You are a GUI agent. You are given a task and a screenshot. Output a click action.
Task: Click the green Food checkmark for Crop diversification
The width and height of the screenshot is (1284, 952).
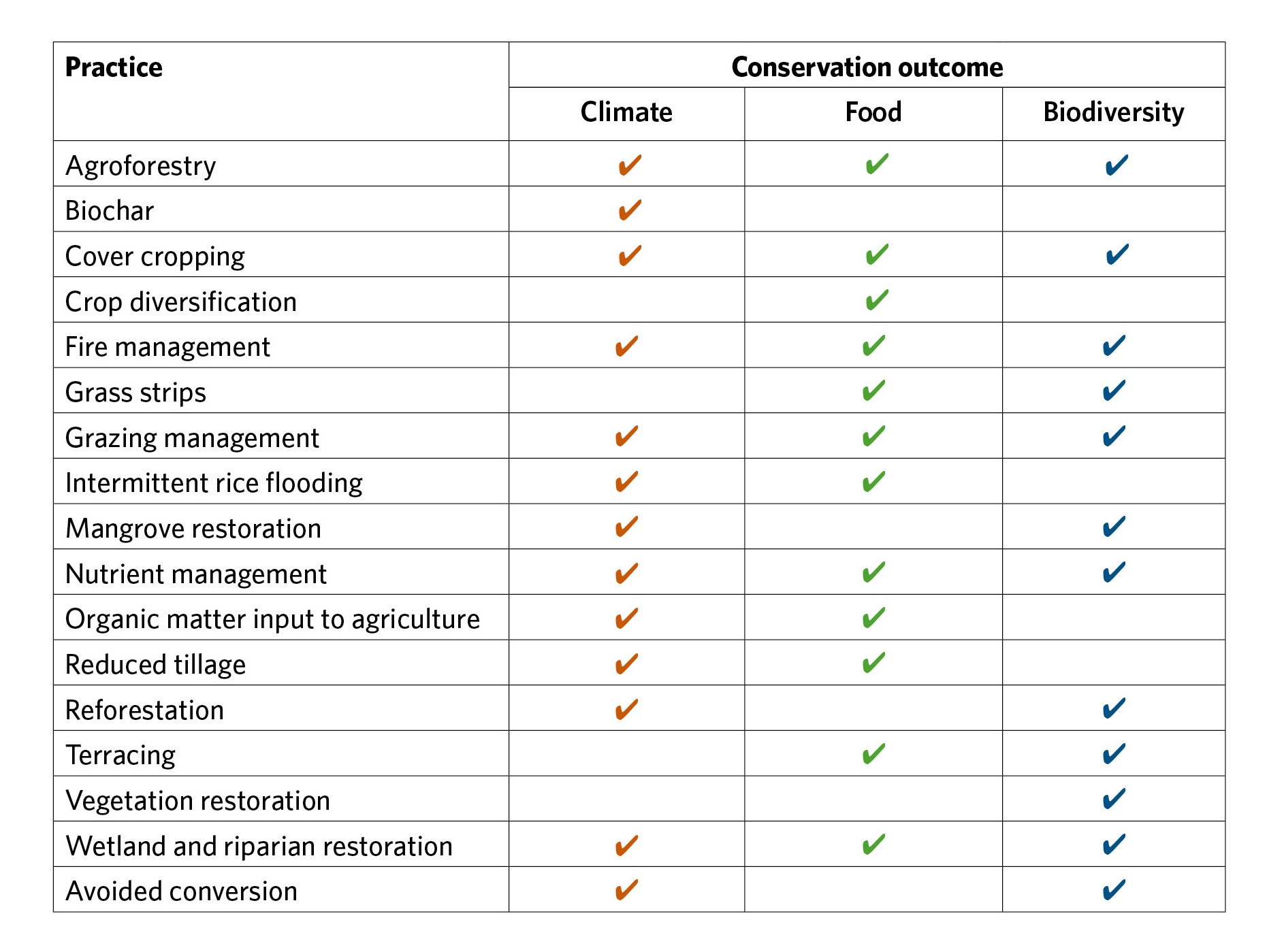coord(877,300)
